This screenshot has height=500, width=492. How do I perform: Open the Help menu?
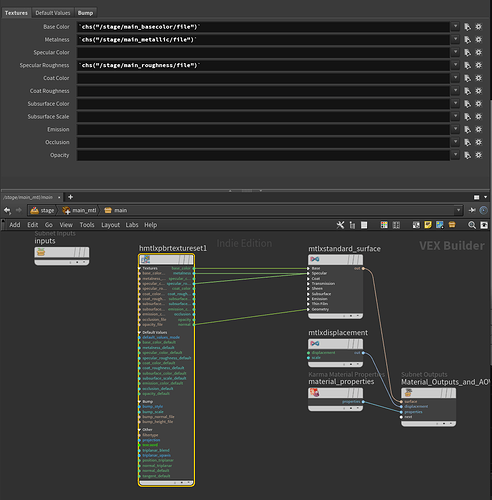150,225
